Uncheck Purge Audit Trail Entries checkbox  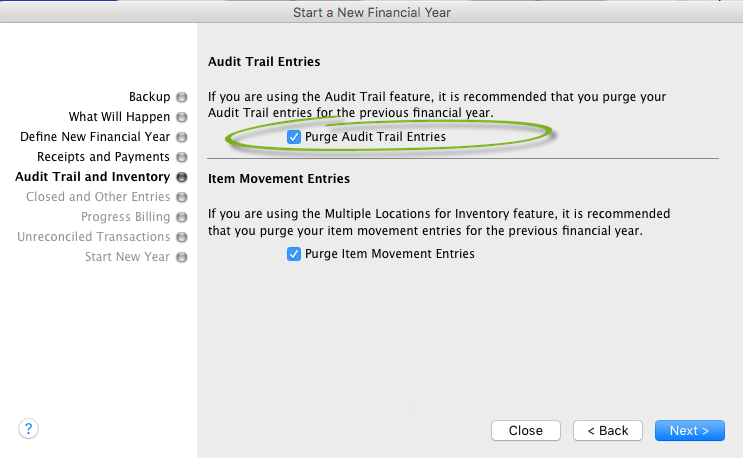294,137
